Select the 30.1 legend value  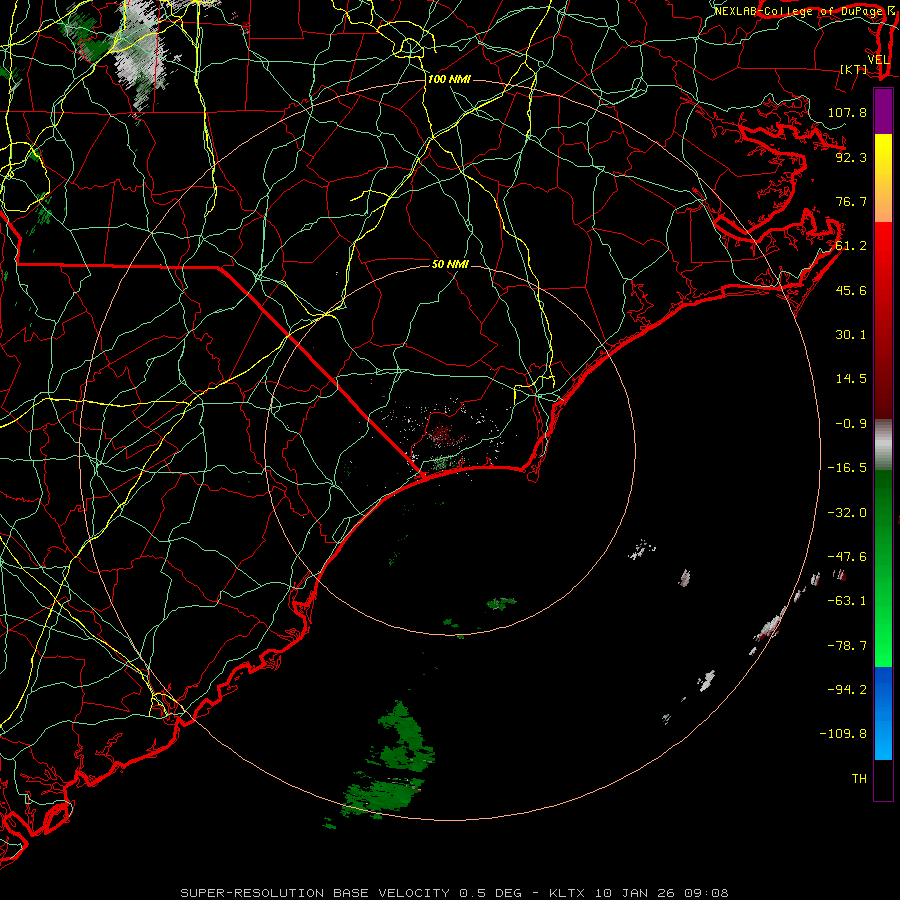point(851,335)
